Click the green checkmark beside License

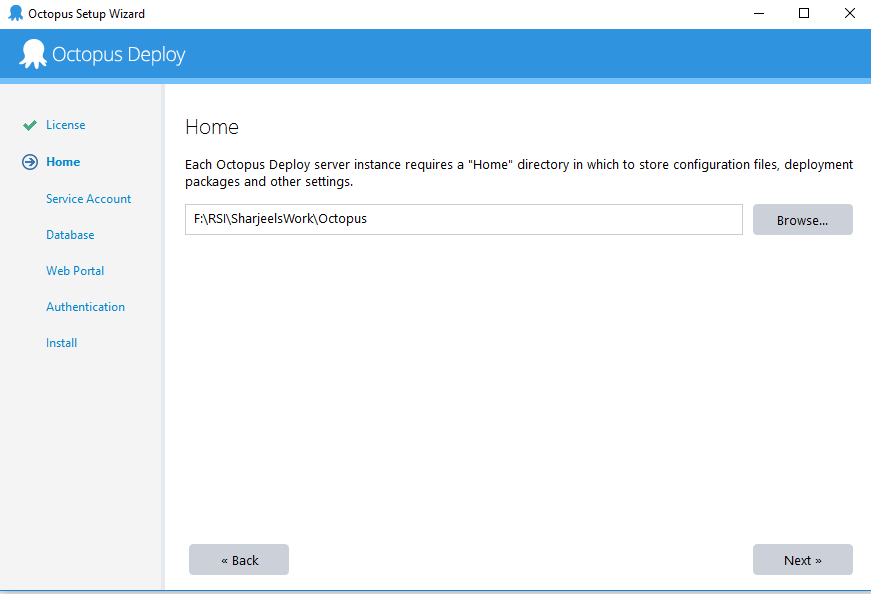pos(30,125)
